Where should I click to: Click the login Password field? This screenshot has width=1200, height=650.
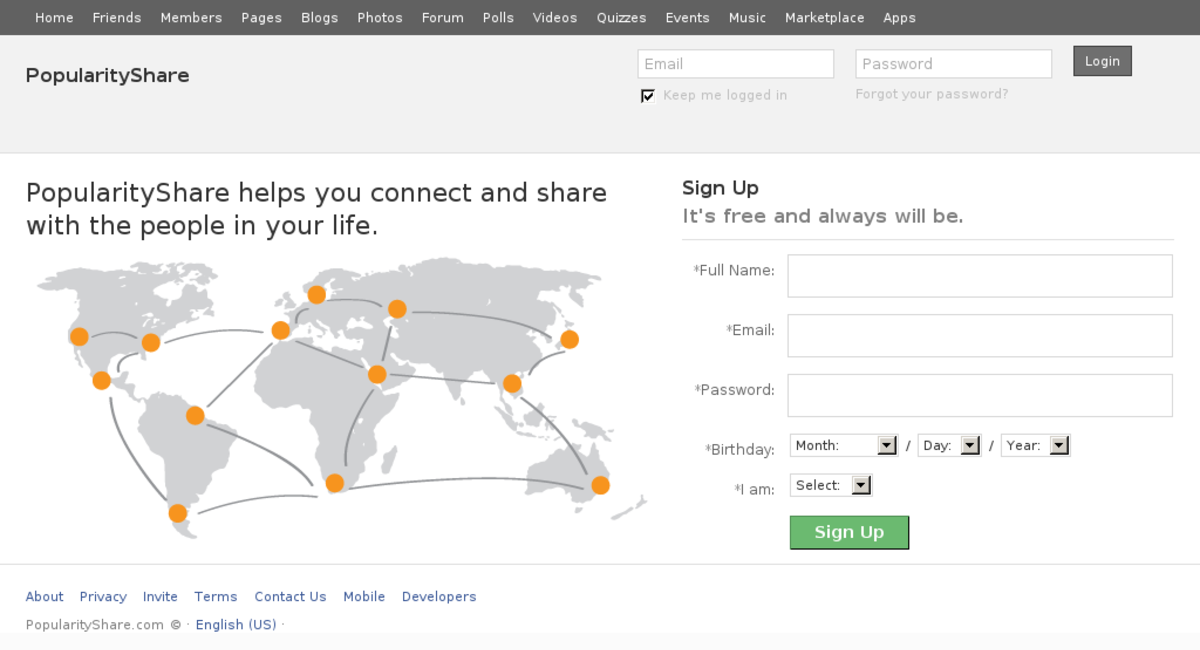point(953,64)
